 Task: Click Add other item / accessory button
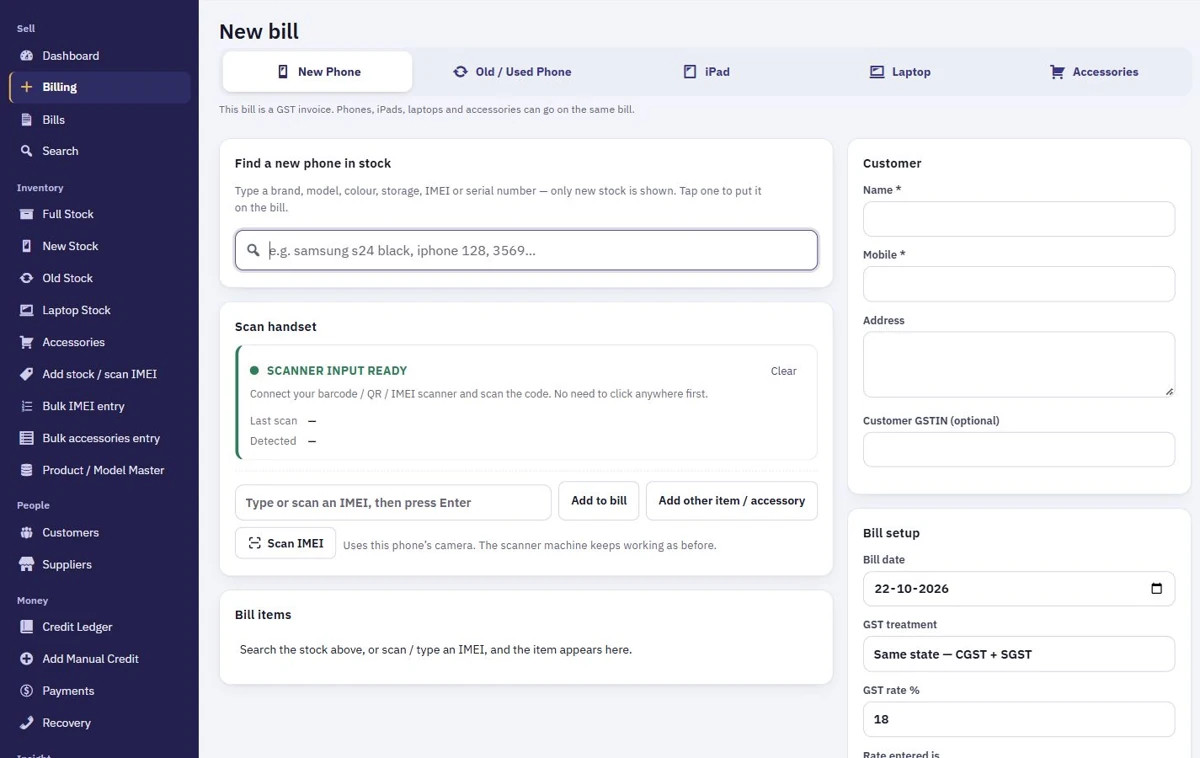(x=732, y=501)
